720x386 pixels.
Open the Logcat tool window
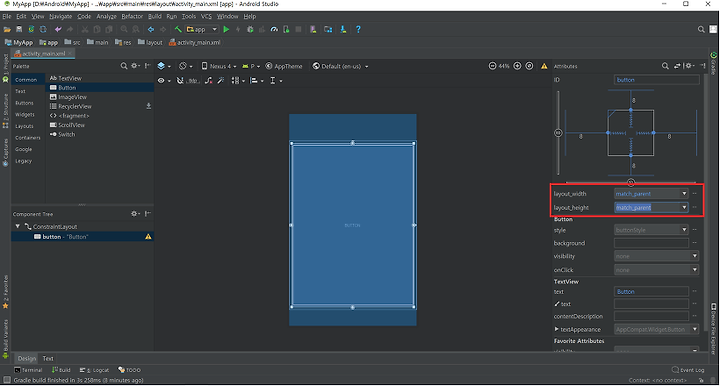[x=95, y=370]
